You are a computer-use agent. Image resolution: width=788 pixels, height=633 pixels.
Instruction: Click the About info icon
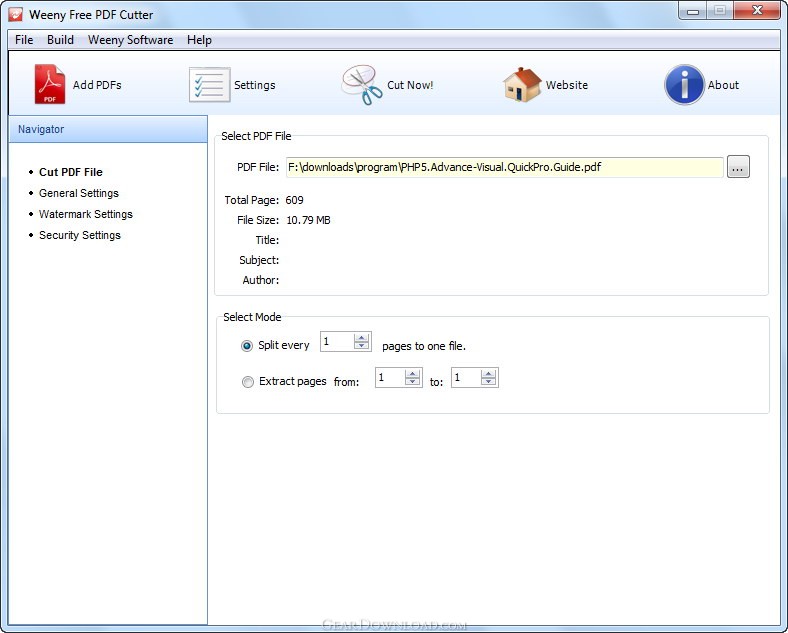pyautogui.click(x=684, y=84)
